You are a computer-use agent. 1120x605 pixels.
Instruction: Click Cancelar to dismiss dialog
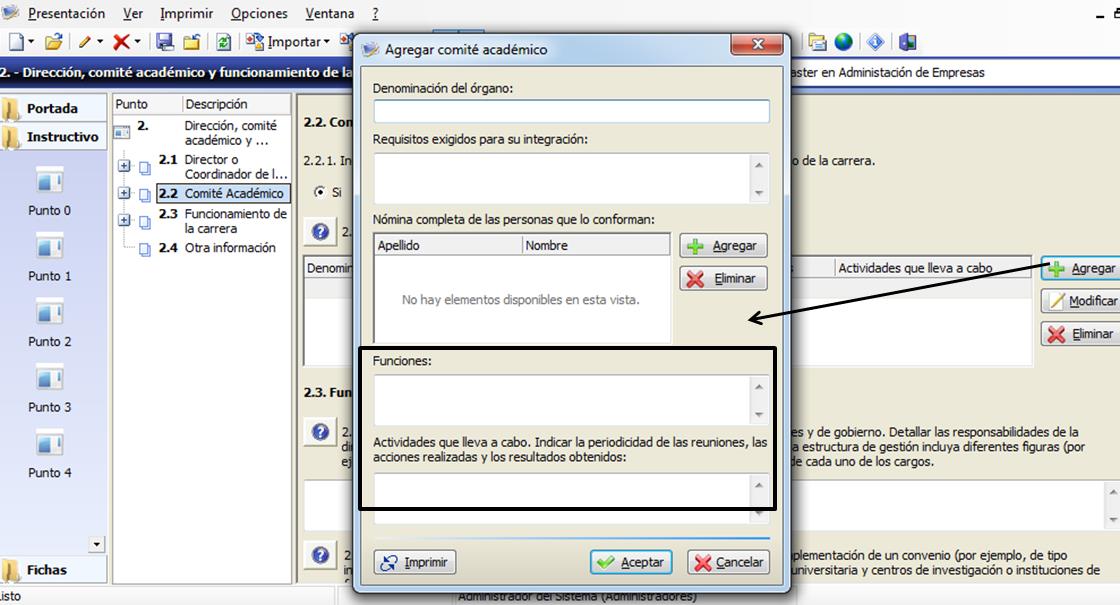point(729,562)
